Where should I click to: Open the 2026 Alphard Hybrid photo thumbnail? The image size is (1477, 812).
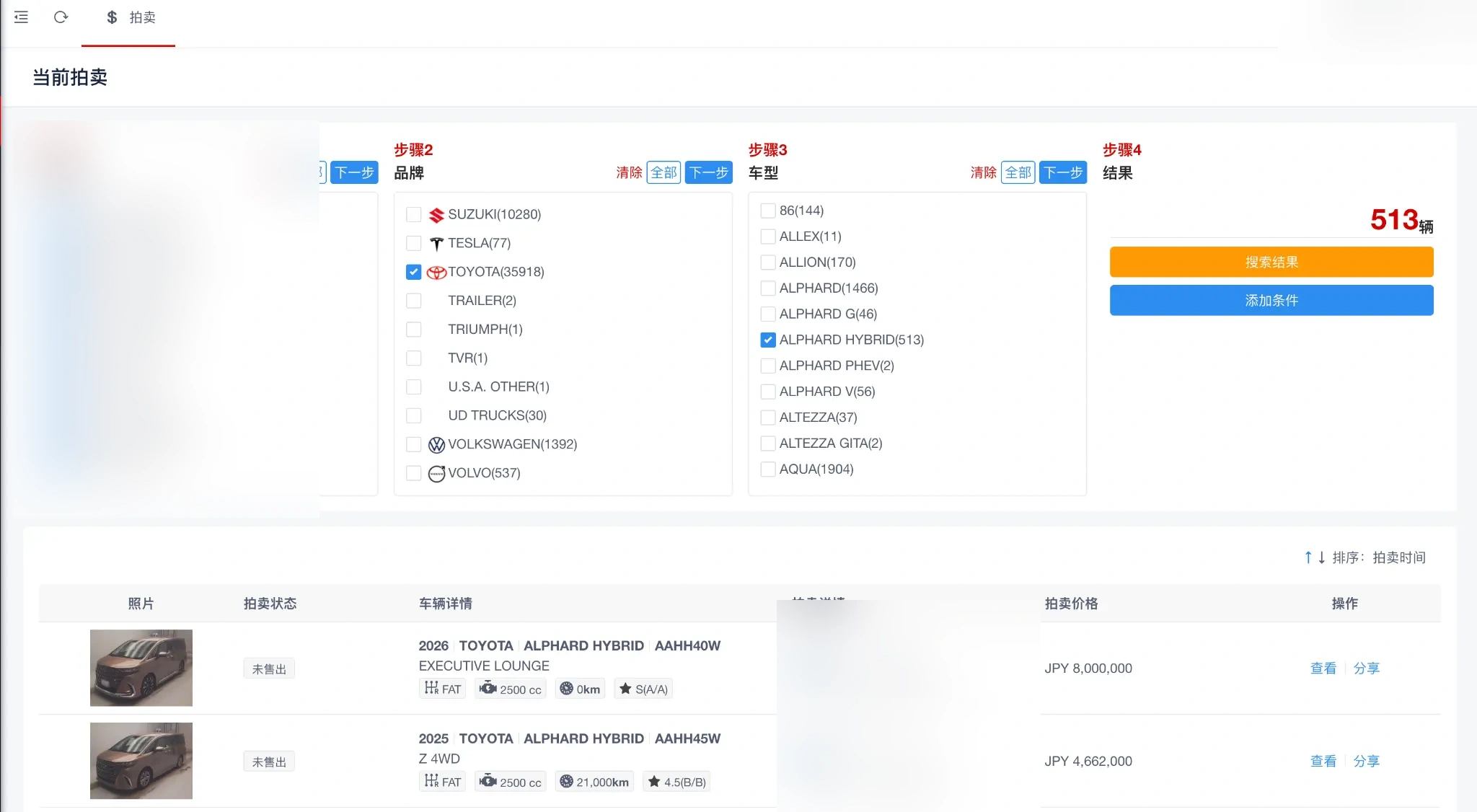click(141, 668)
